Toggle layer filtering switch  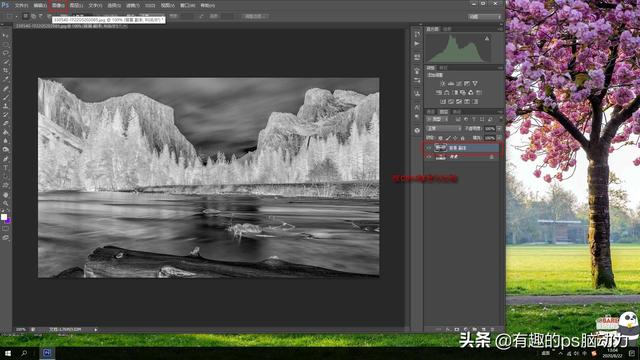[500, 119]
